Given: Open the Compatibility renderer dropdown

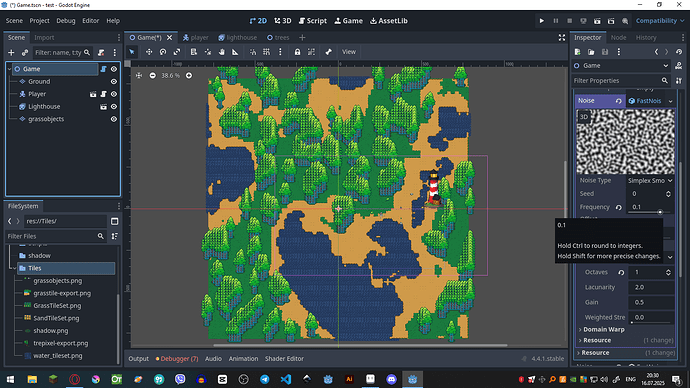Looking at the screenshot, I should tap(660, 21).
